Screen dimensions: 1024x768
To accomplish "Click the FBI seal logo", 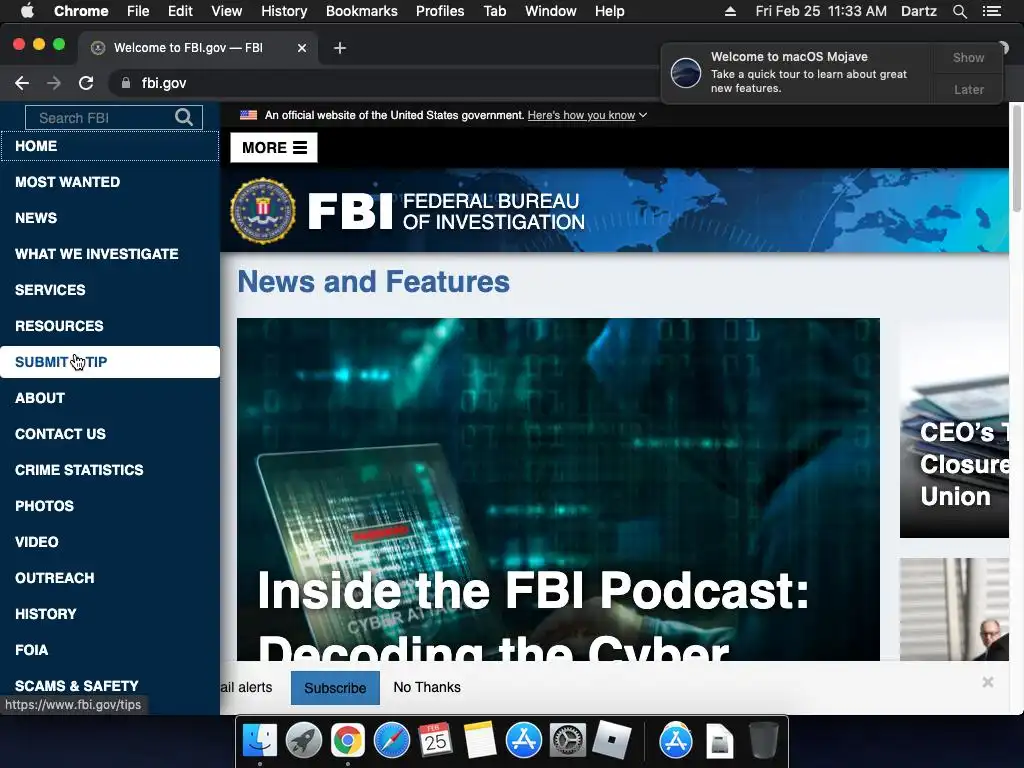I will pos(263,211).
